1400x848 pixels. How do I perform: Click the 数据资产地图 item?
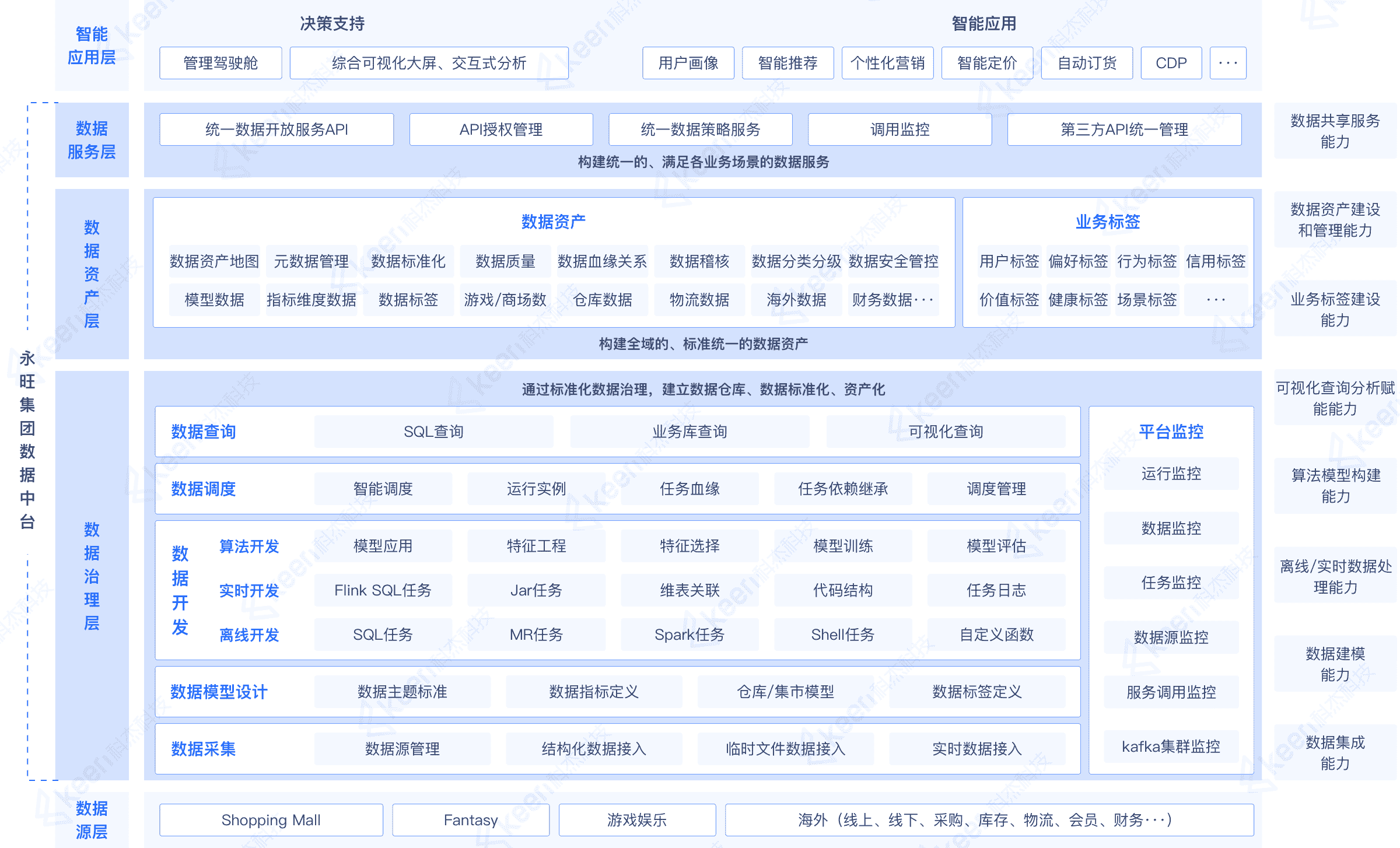point(215,261)
